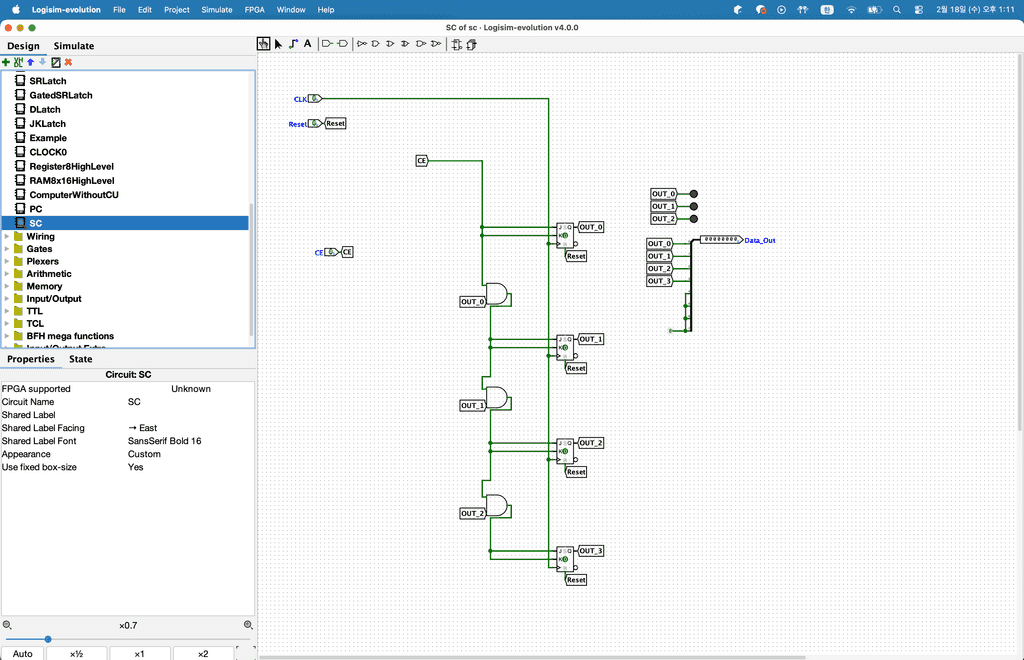Toggle the Reset input pin value
The width and height of the screenshot is (1024, 660).
314,124
